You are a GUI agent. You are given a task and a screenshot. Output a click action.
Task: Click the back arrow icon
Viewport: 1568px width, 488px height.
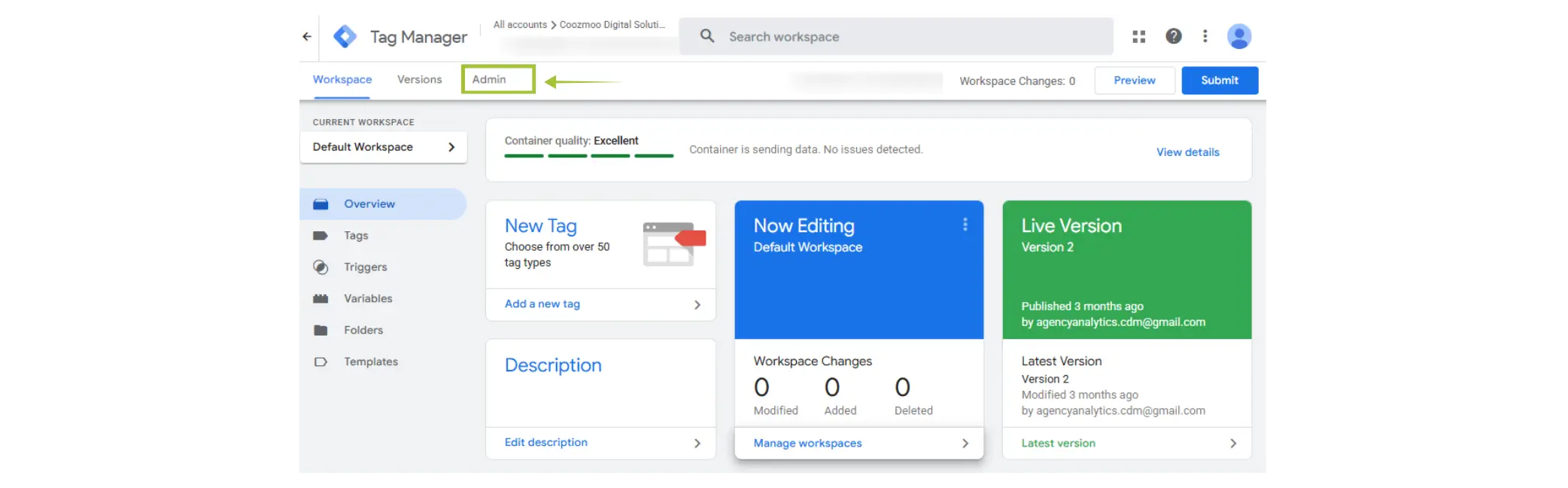[307, 36]
